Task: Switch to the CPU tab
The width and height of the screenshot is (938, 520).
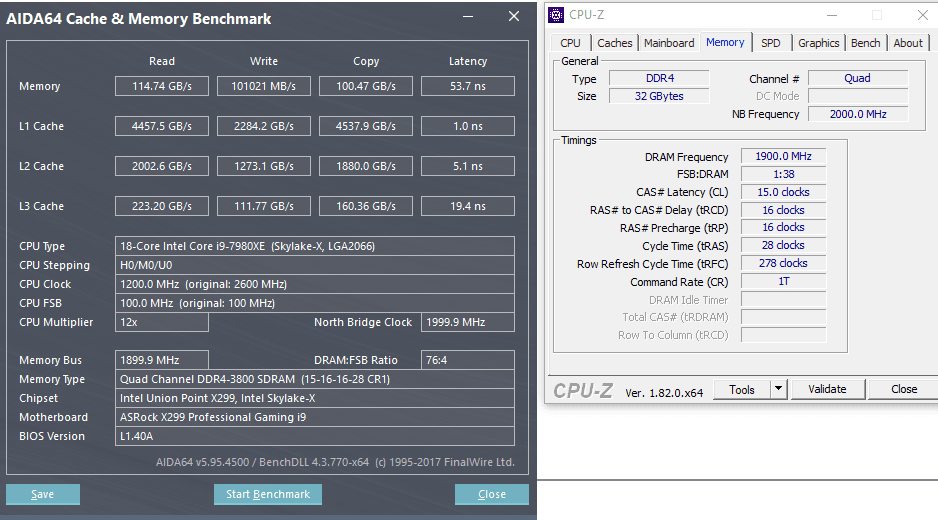Action: (570, 43)
